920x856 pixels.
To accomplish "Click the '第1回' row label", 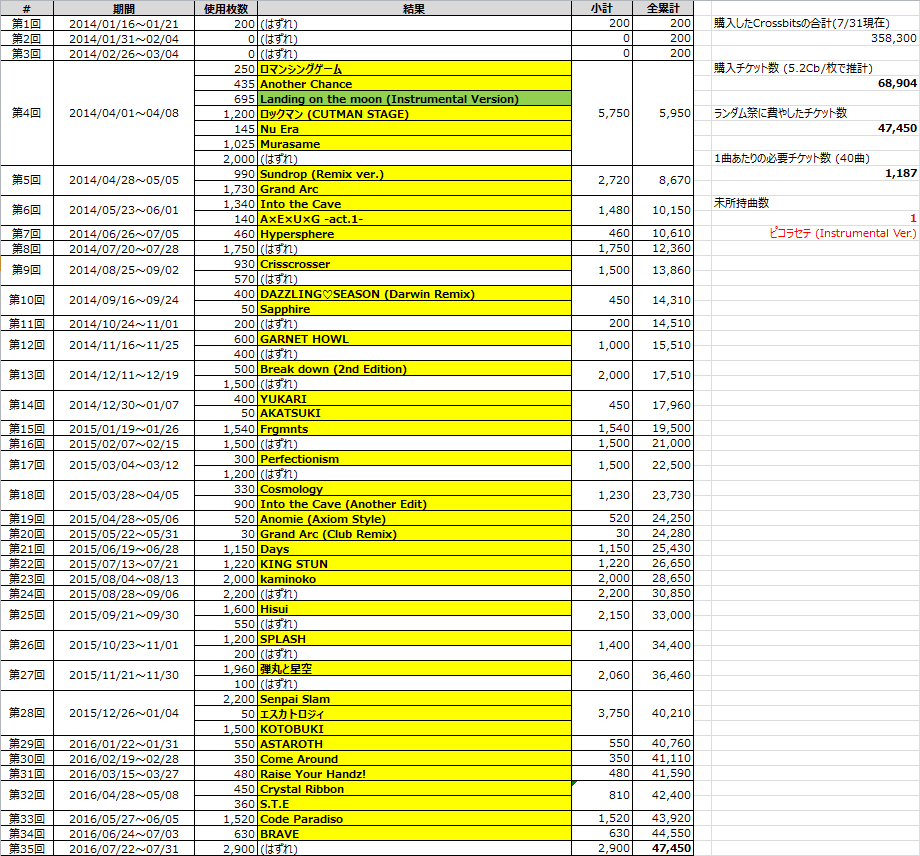I will click(27, 23).
